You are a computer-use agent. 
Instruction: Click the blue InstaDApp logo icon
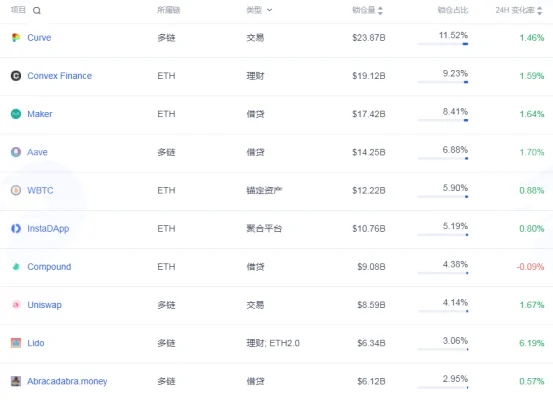coord(16,228)
